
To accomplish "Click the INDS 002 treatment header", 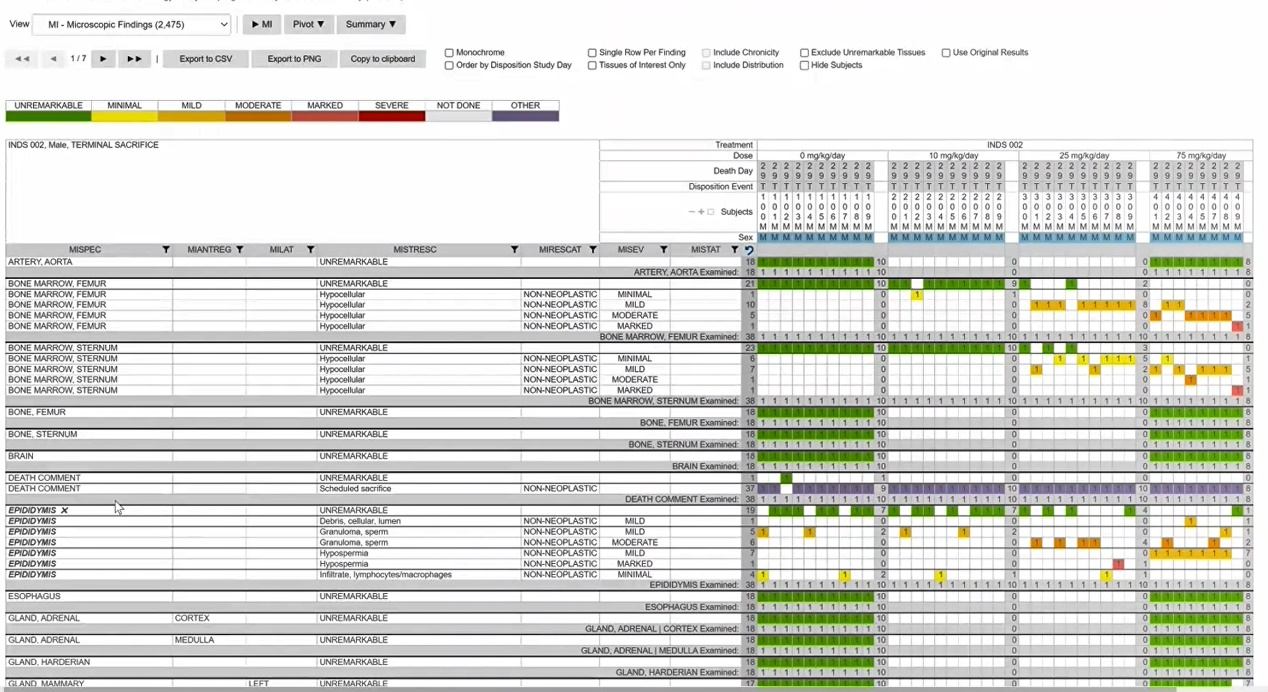I will [1004, 145].
